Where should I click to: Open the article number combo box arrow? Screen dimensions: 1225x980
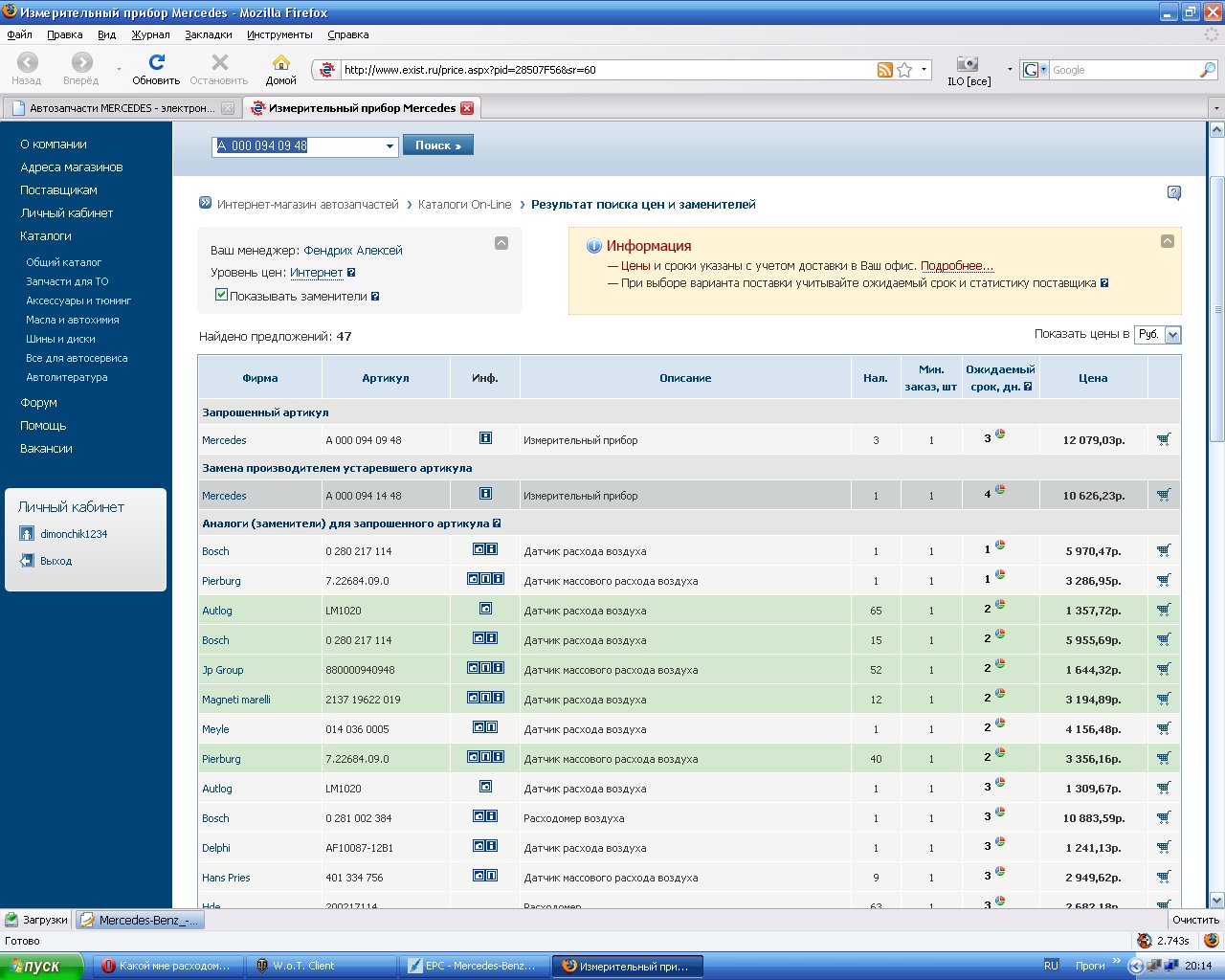(390, 146)
